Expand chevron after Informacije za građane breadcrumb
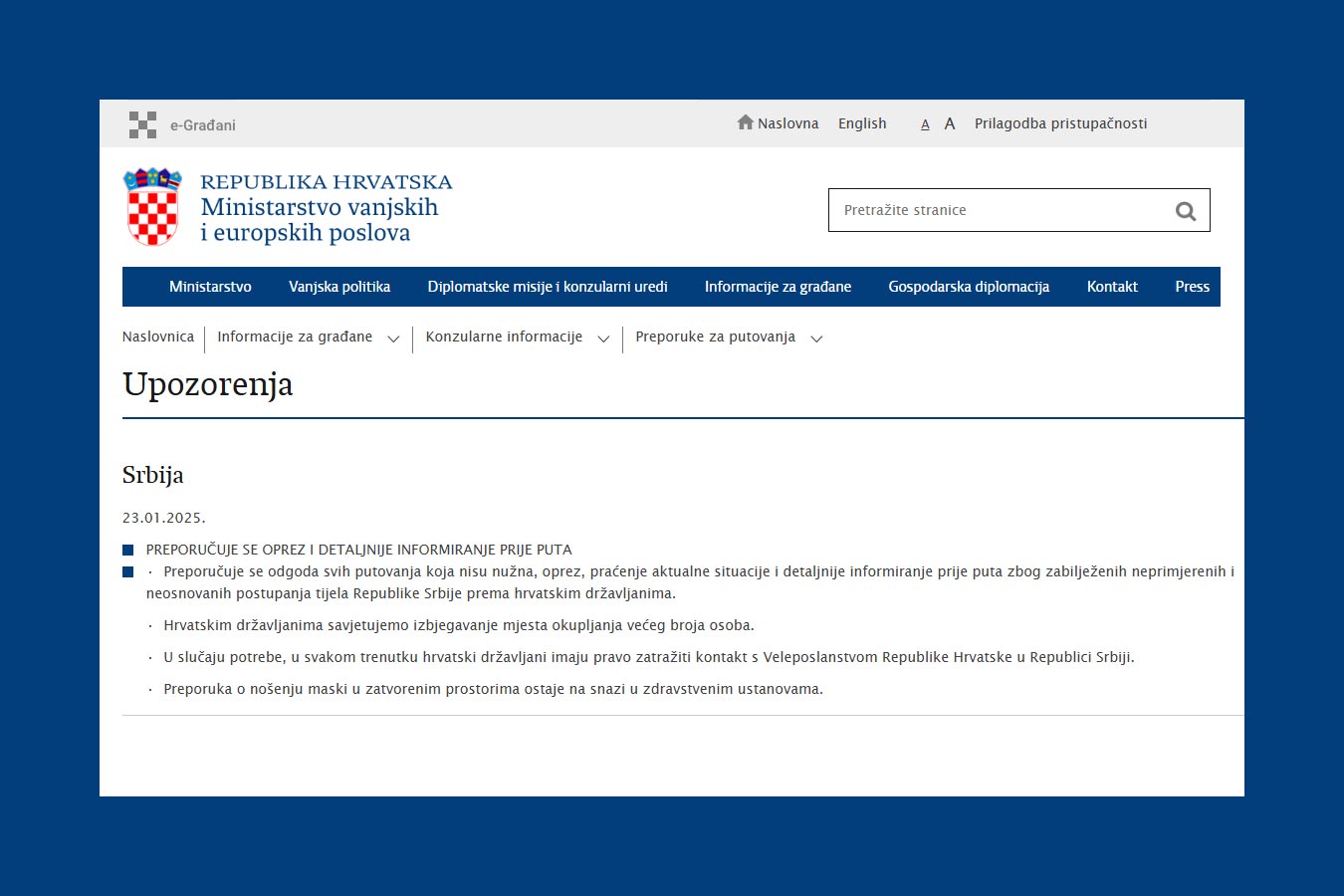This screenshot has width=1344, height=896. click(393, 339)
